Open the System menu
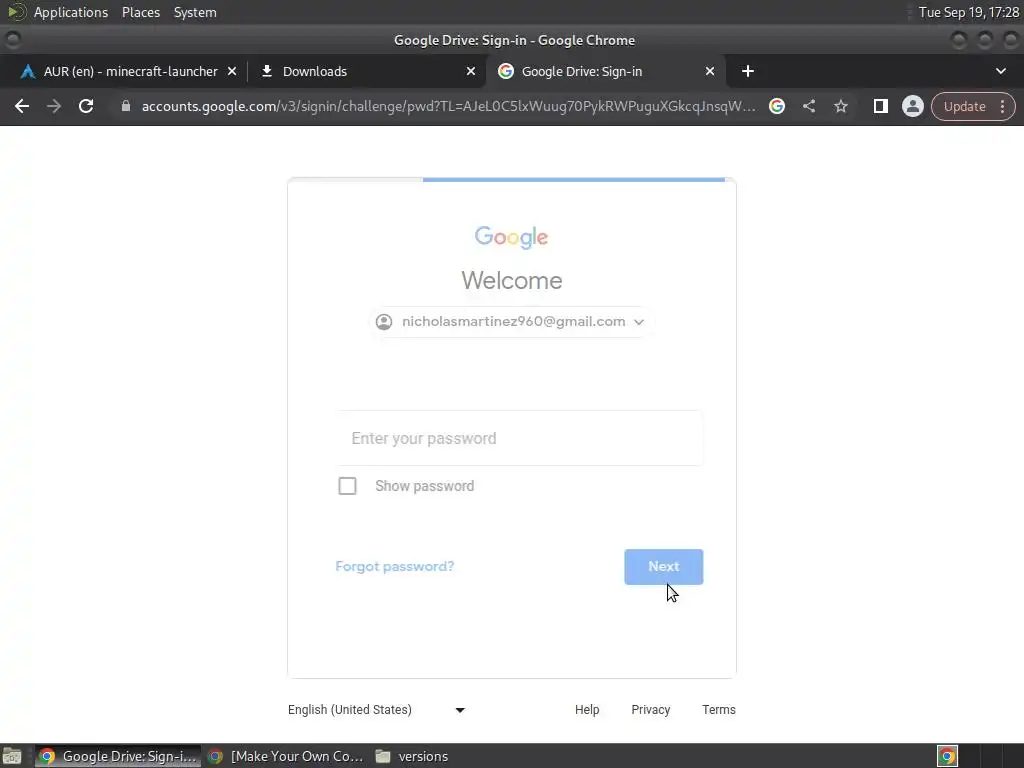Image resolution: width=1024 pixels, height=768 pixels. click(x=195, y=12)
